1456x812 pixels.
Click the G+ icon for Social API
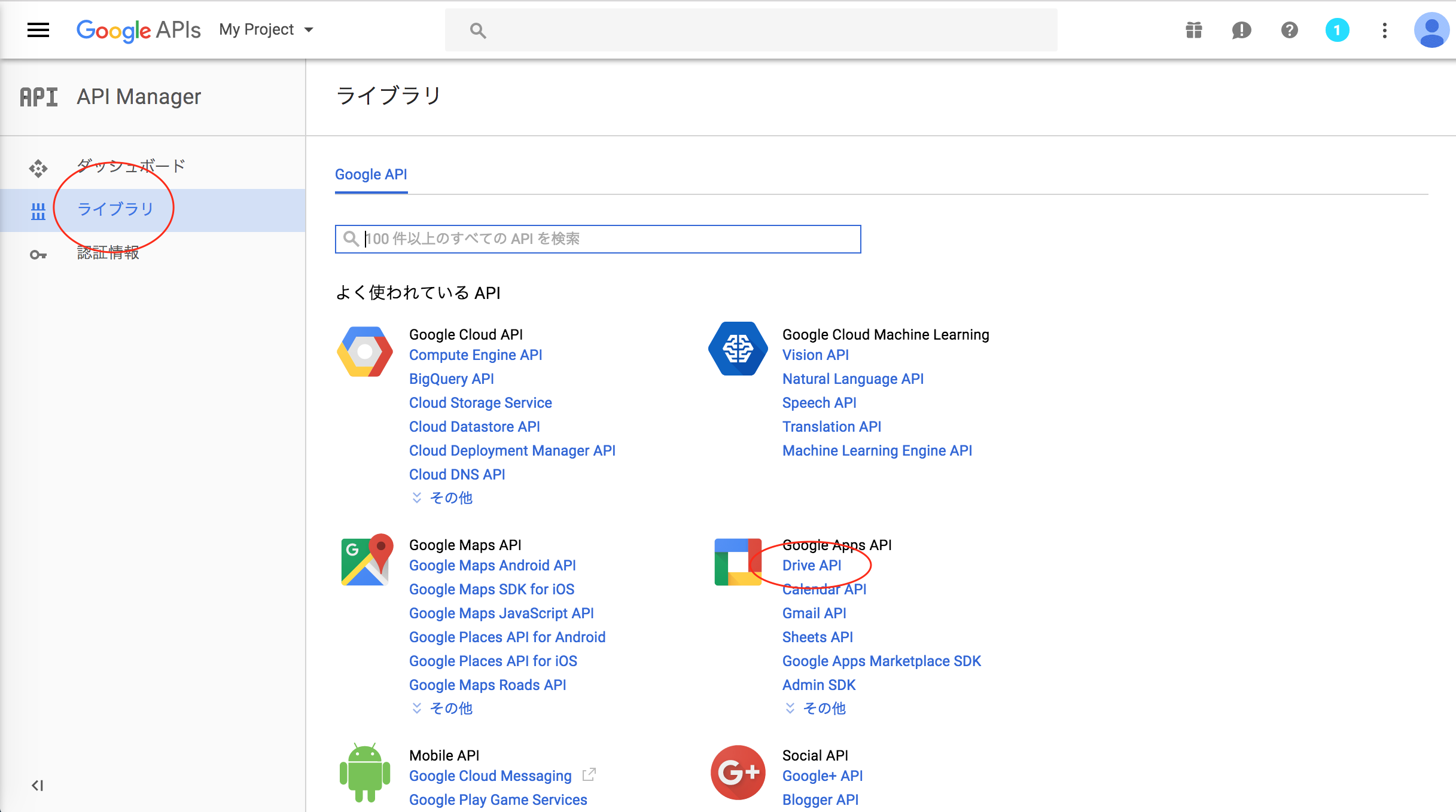pos(737,773)
